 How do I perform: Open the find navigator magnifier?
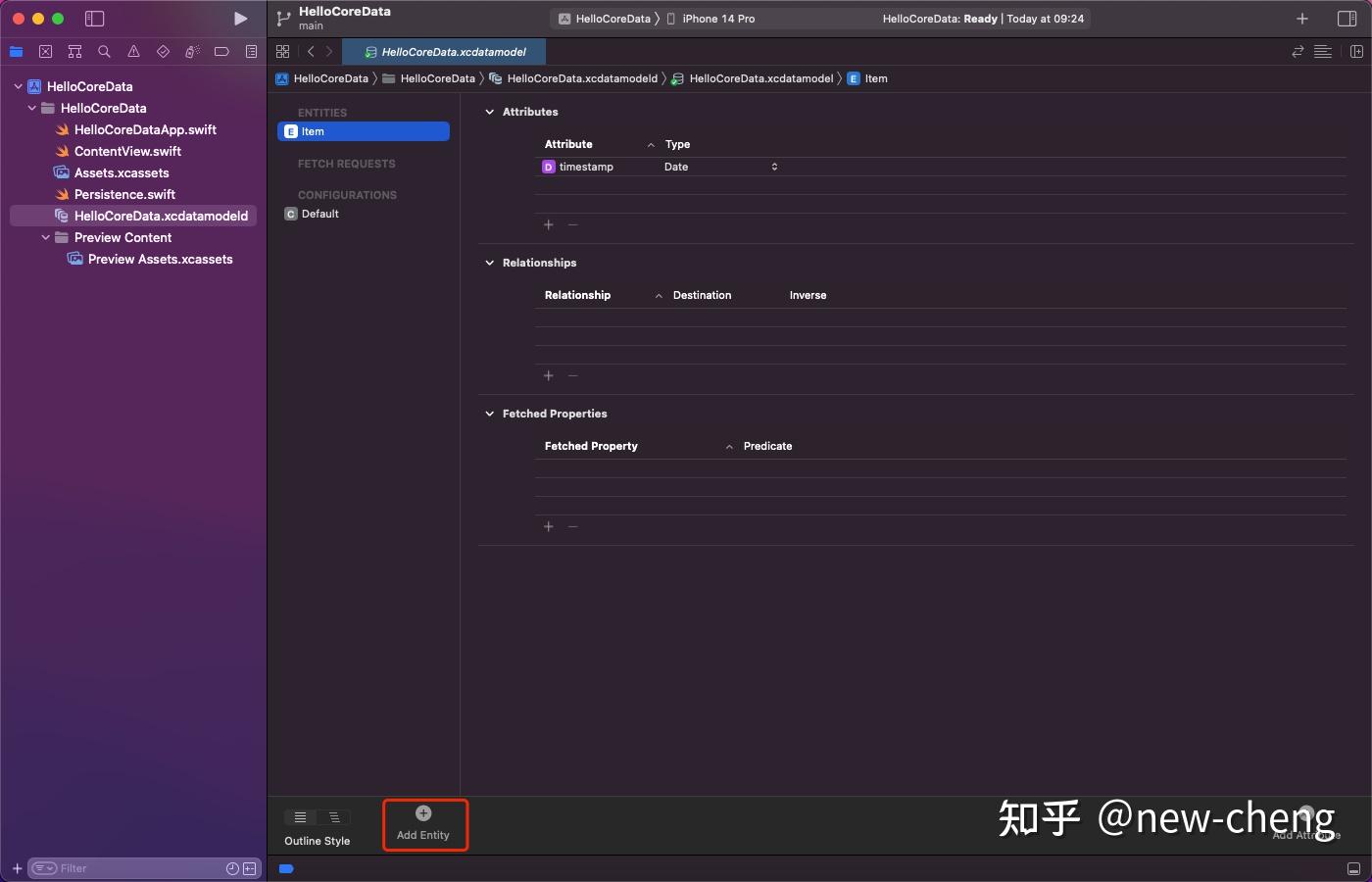pos(104,51)
